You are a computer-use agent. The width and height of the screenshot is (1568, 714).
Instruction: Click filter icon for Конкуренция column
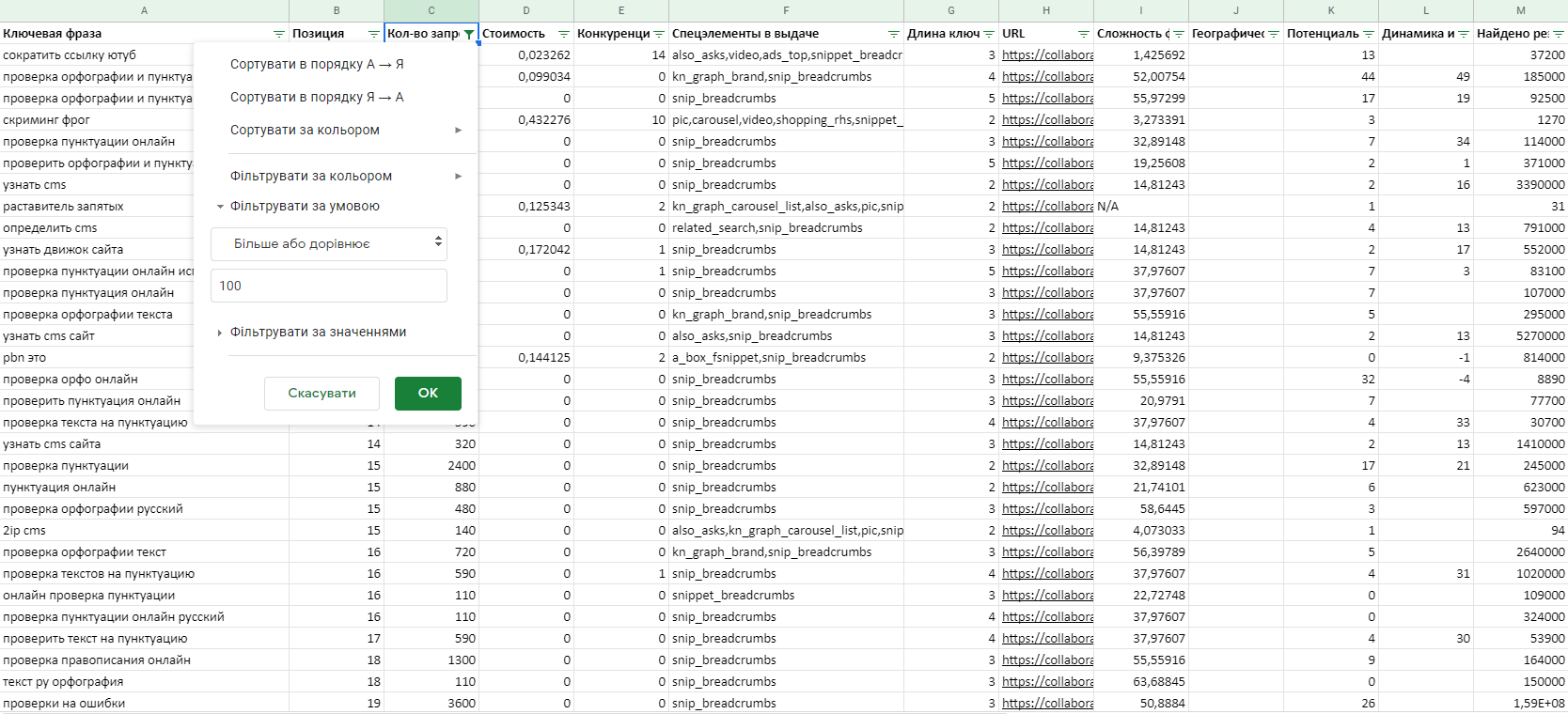[x=659, y=34]
